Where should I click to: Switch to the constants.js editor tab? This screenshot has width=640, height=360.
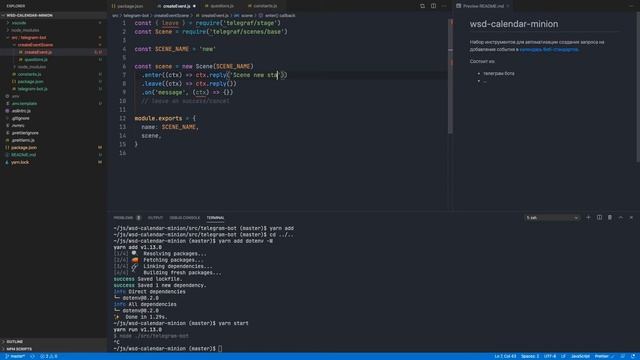tap(265, 6)
